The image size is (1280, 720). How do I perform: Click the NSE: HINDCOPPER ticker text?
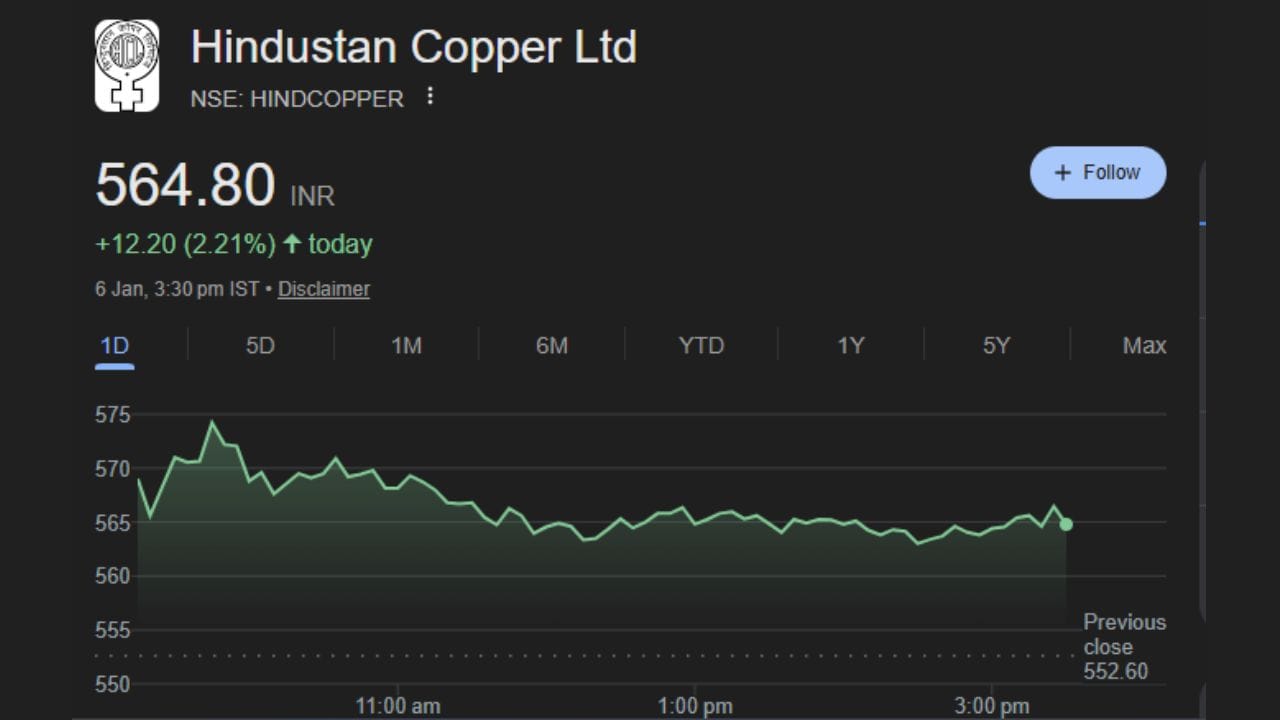point(297,98)
